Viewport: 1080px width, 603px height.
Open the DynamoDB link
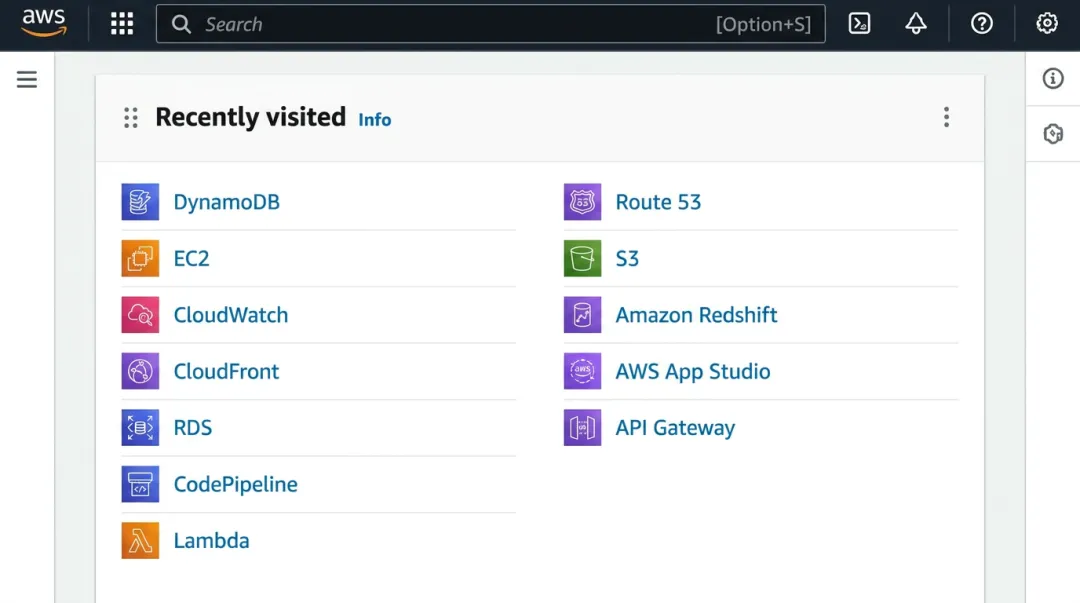point(227,202)
